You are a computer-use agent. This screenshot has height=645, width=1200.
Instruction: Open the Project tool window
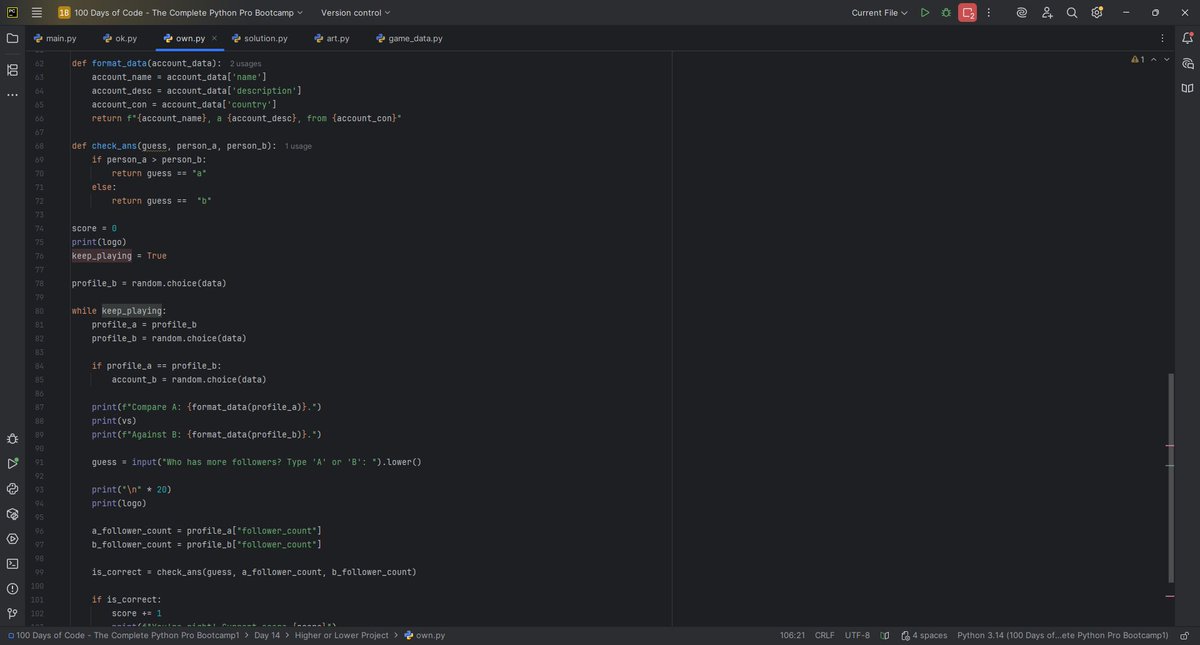12,37
